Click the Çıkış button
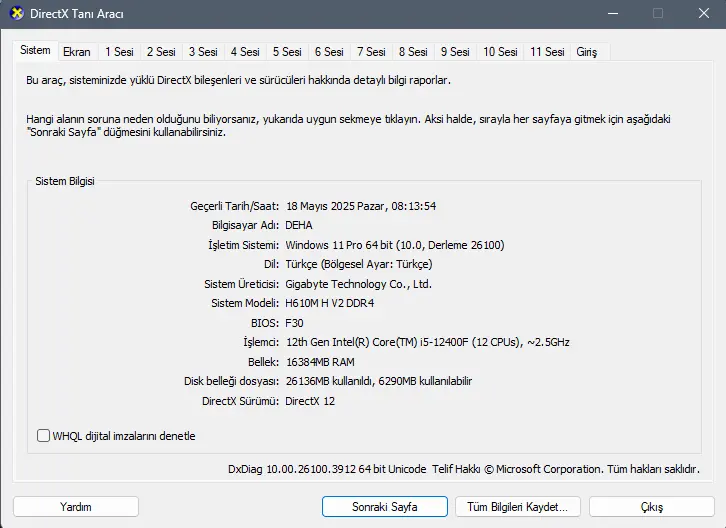726x528 pixels. pos(652,507)
